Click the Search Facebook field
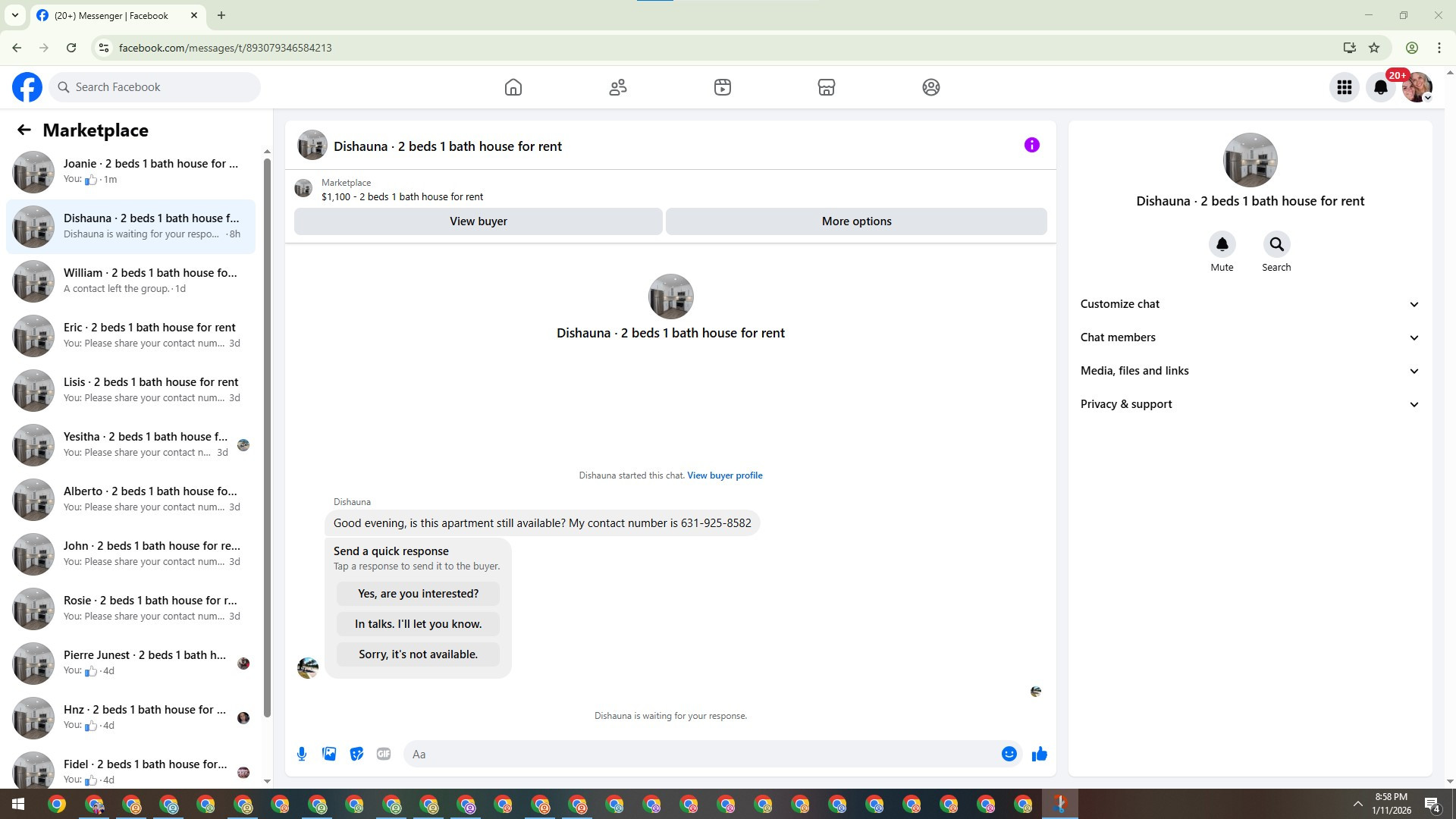Viewport: 1456px width, 819px height. (155, 87)
